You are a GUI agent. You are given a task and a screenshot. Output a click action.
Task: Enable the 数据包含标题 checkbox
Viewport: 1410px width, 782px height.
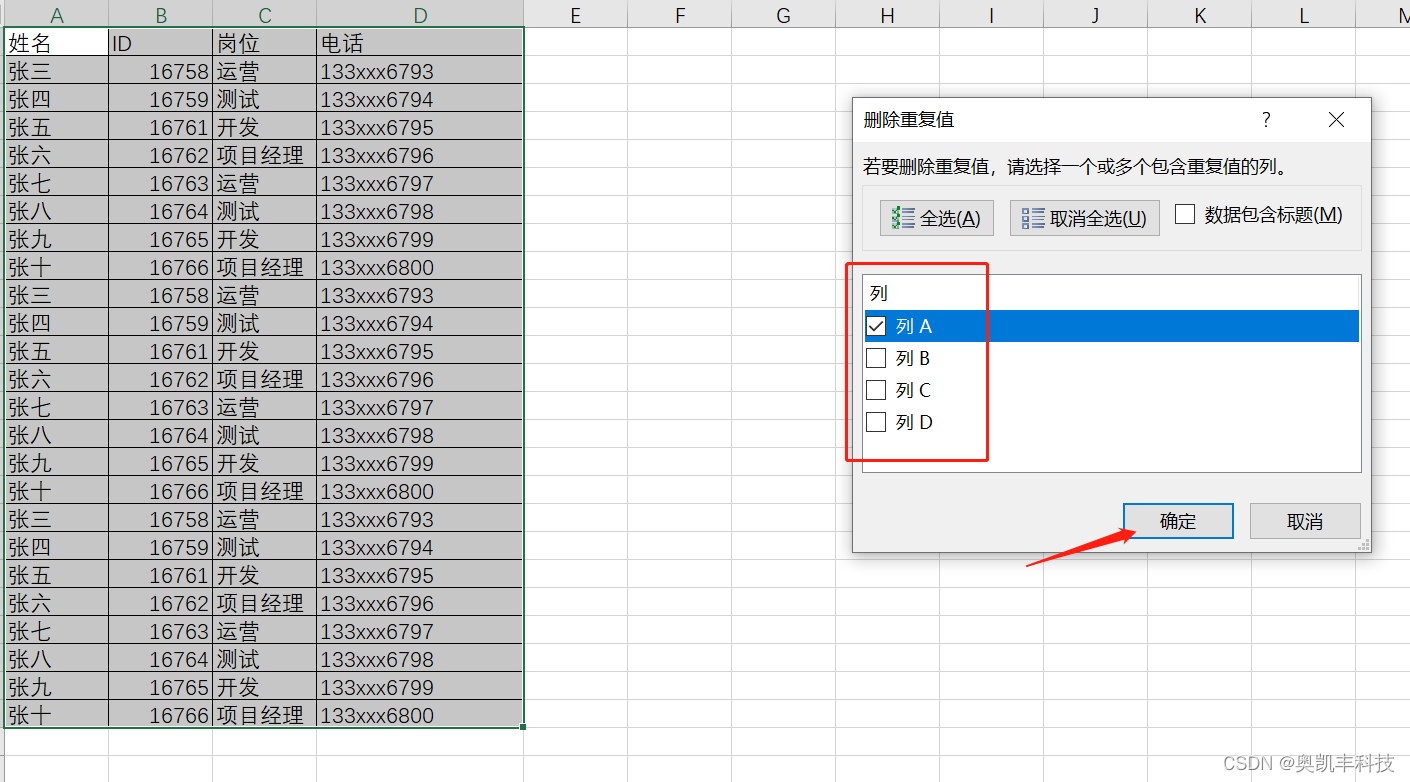coord(1184,213)
